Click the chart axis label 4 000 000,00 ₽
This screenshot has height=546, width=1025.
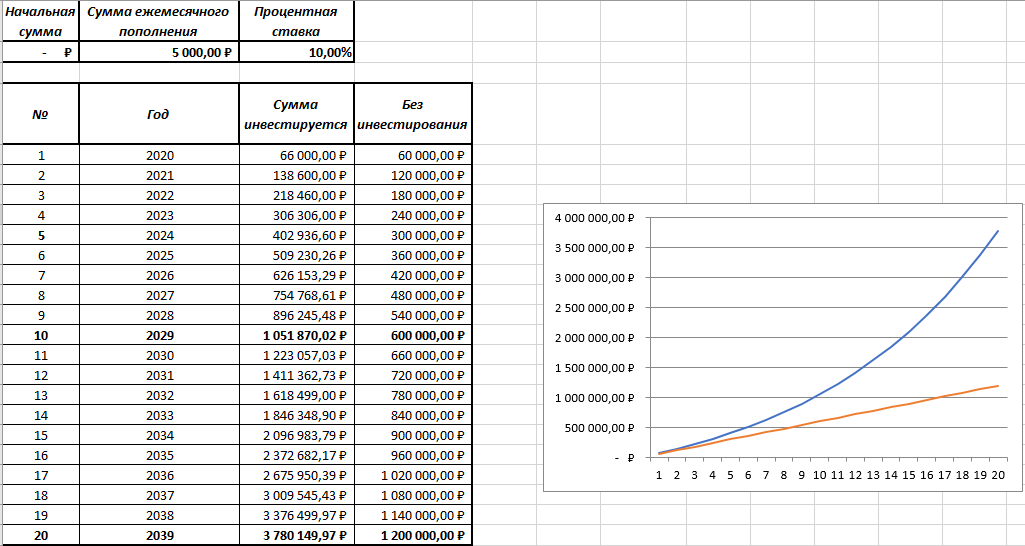595,218
